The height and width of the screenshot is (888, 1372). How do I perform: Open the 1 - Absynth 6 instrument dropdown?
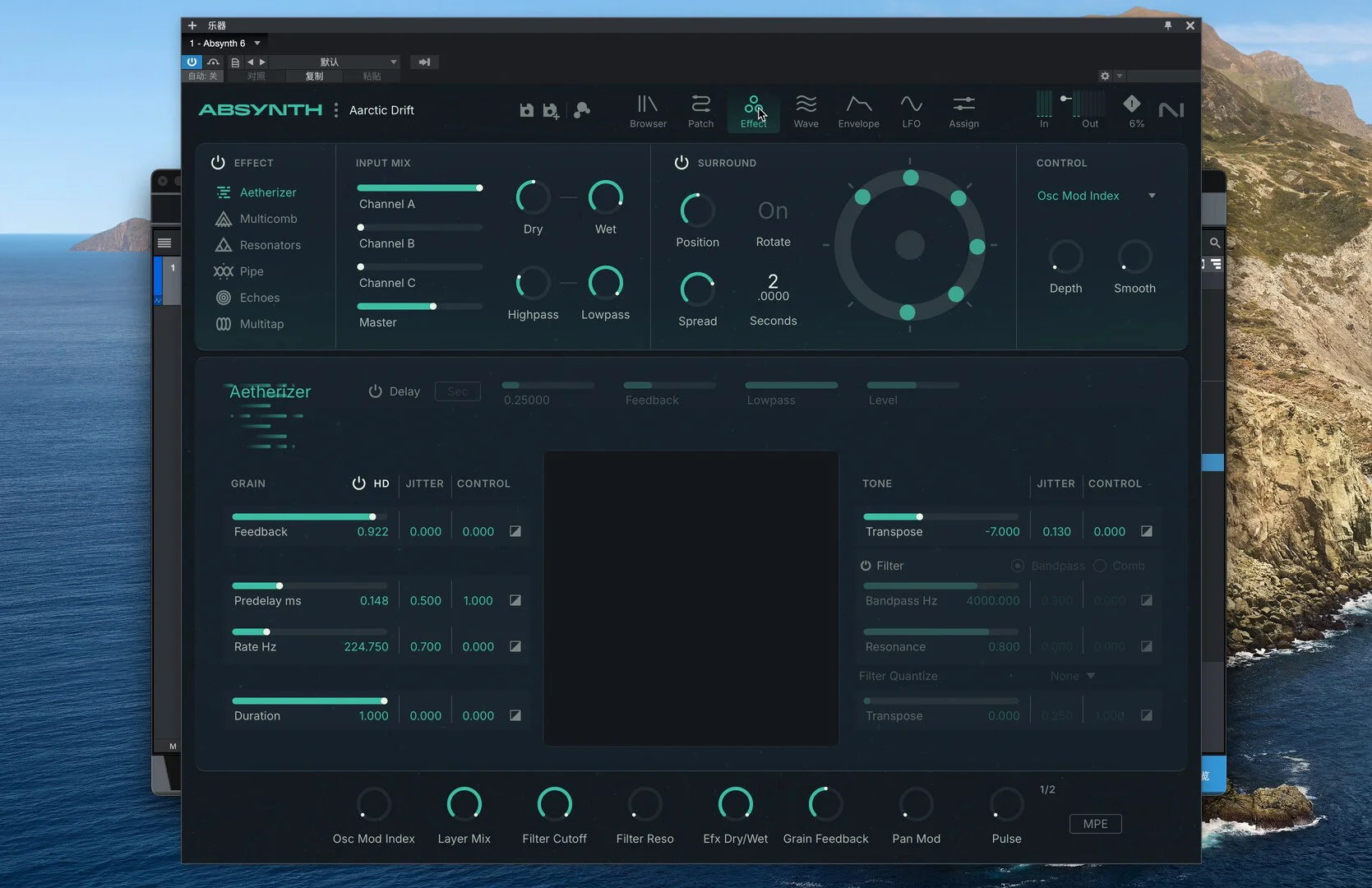(257, 44)
